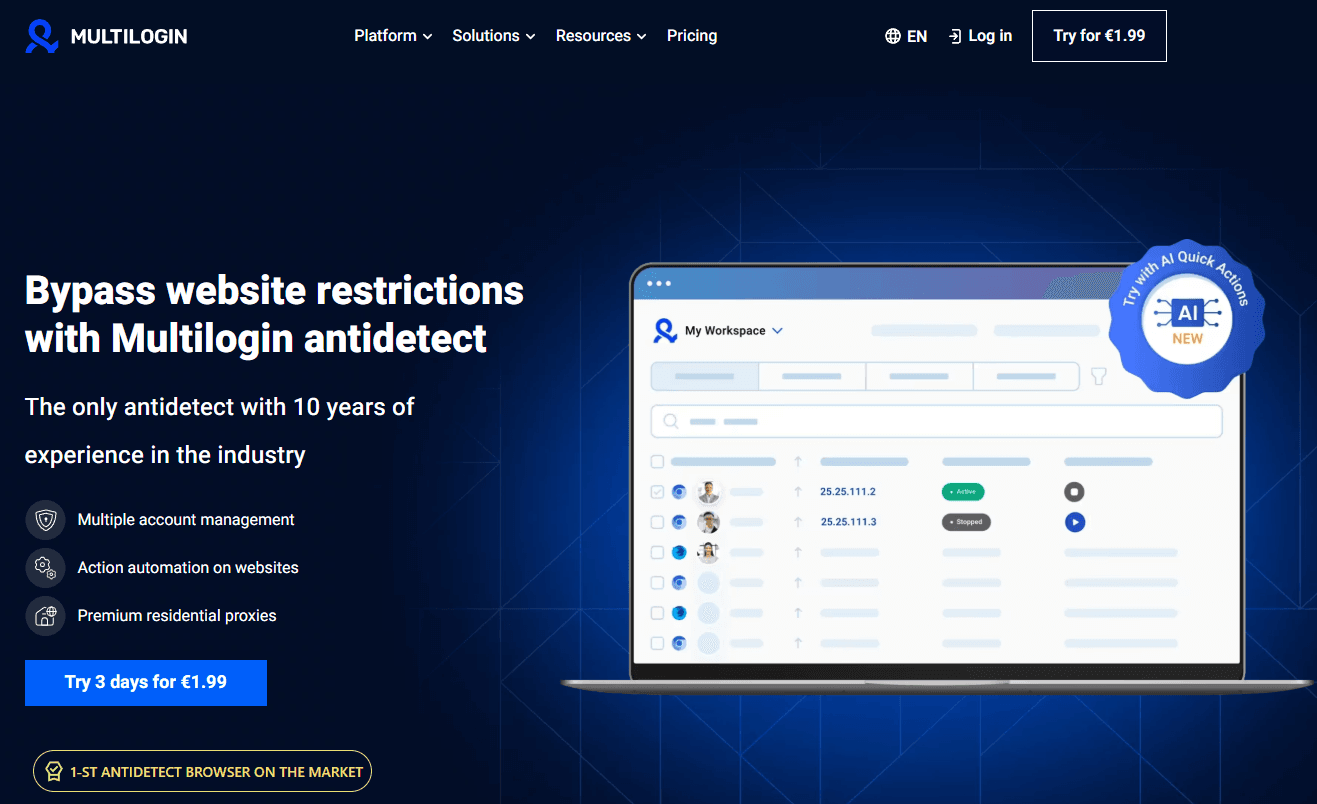Screen dimensions: 1317x804
Task: Click the house icon beside Premium residential proxies
Action: pyautogui.click(x=45, y=616)
